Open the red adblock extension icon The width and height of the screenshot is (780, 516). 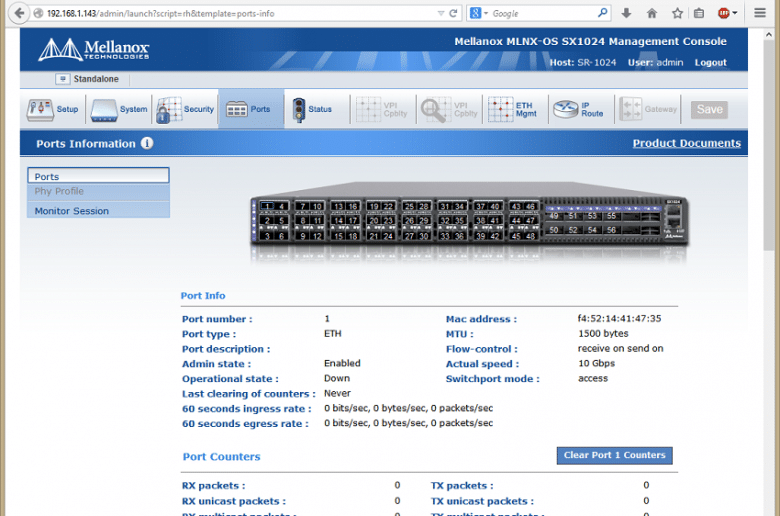click(724, 13)
